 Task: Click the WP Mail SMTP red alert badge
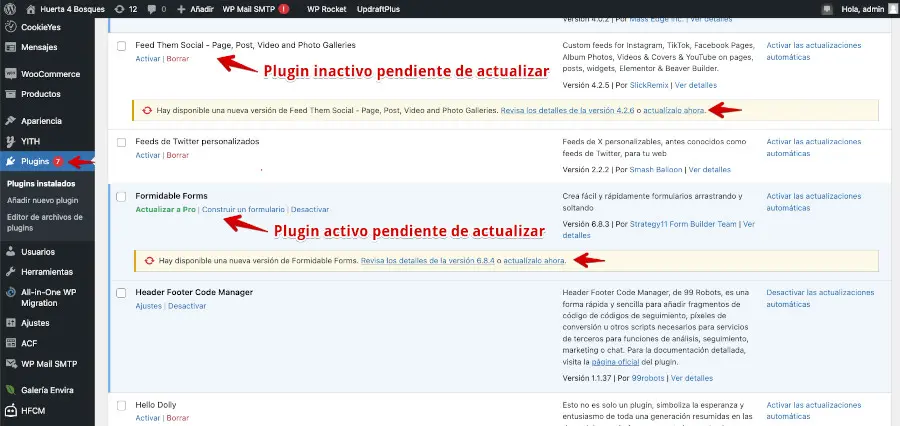click(x=284, y=9)
